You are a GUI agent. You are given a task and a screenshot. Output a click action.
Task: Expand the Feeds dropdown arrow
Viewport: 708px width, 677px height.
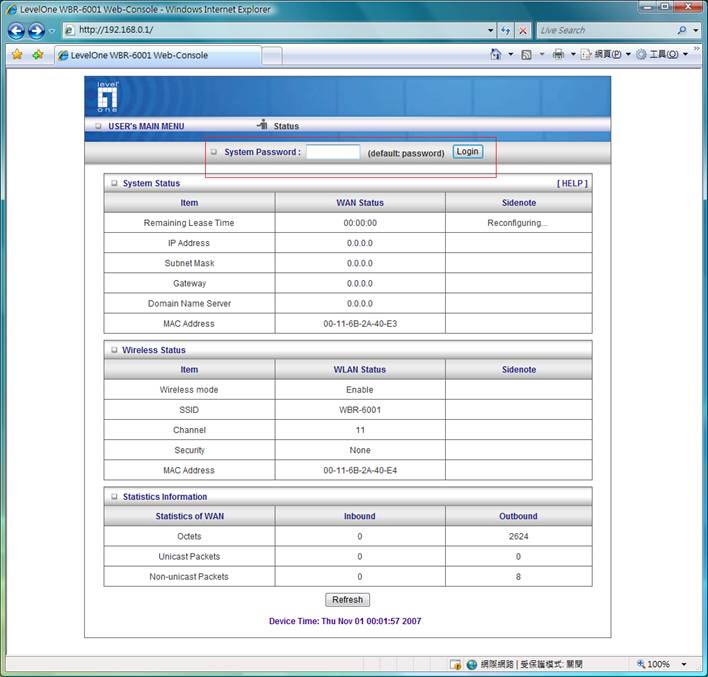pos(542,54)
